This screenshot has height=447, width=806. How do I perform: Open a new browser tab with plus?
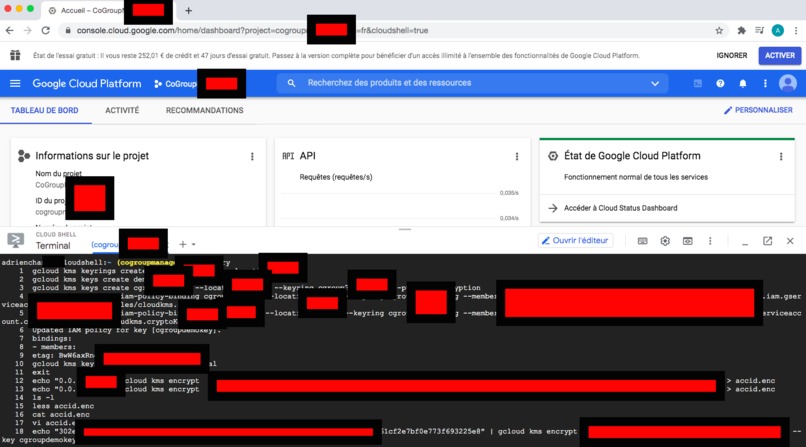[189, 10]
